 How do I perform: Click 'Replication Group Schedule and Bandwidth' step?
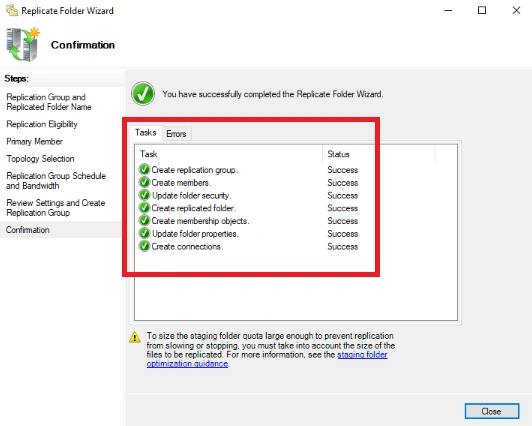tap(56, 180)
